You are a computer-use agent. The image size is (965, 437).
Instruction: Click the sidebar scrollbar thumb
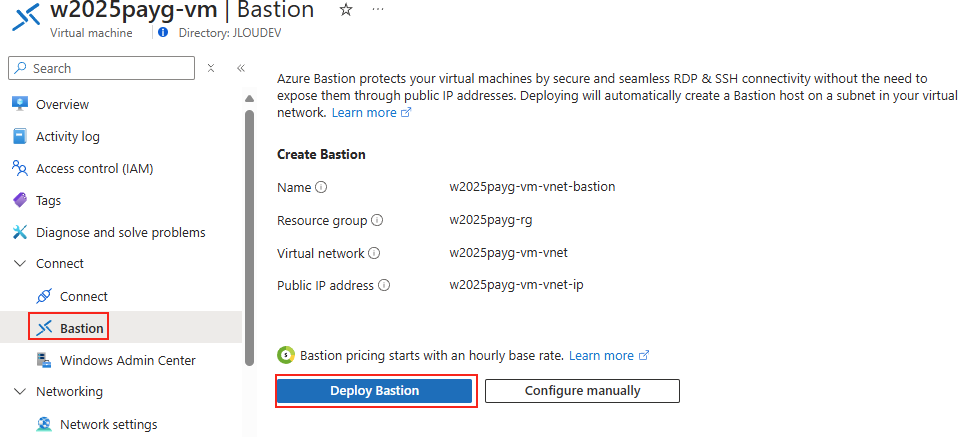coord(249,238)
